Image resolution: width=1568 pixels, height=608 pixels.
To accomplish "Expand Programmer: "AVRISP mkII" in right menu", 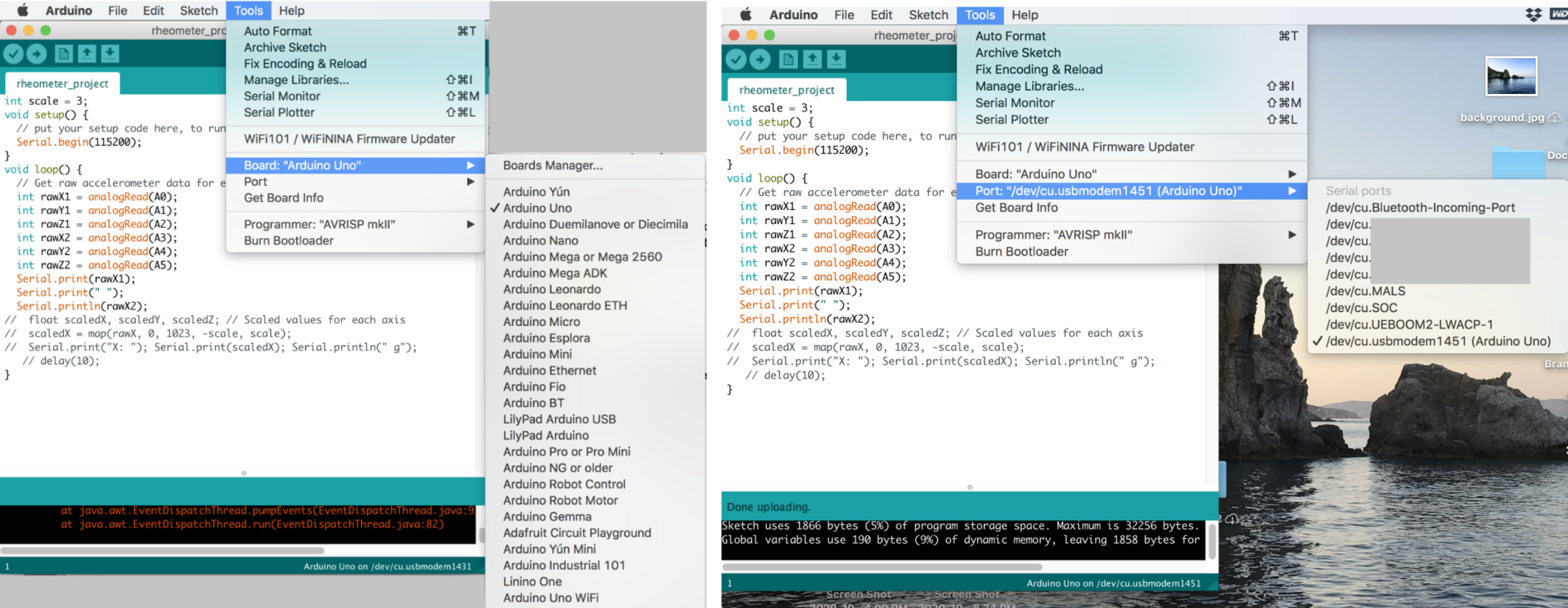I will click(x=1132, y=235).
